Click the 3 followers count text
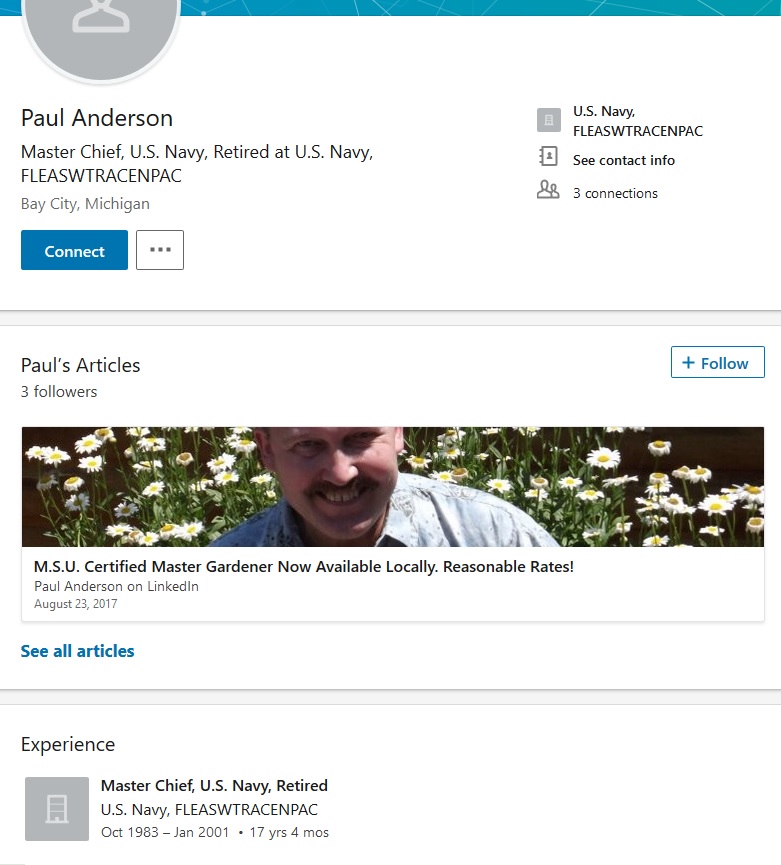 (x=59, y=392)
